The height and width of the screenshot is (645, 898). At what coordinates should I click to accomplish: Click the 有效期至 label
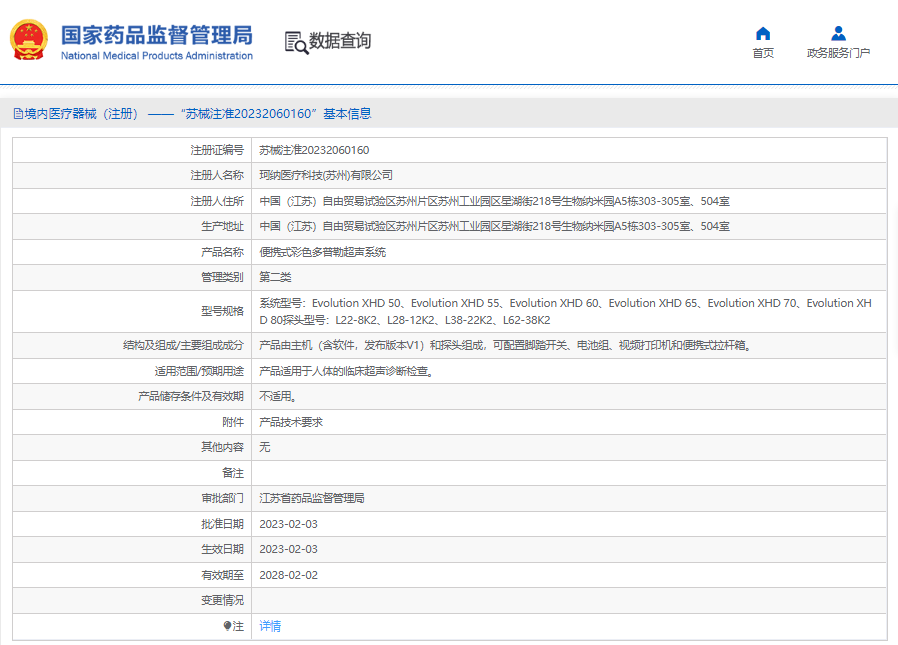pos(222,575)
